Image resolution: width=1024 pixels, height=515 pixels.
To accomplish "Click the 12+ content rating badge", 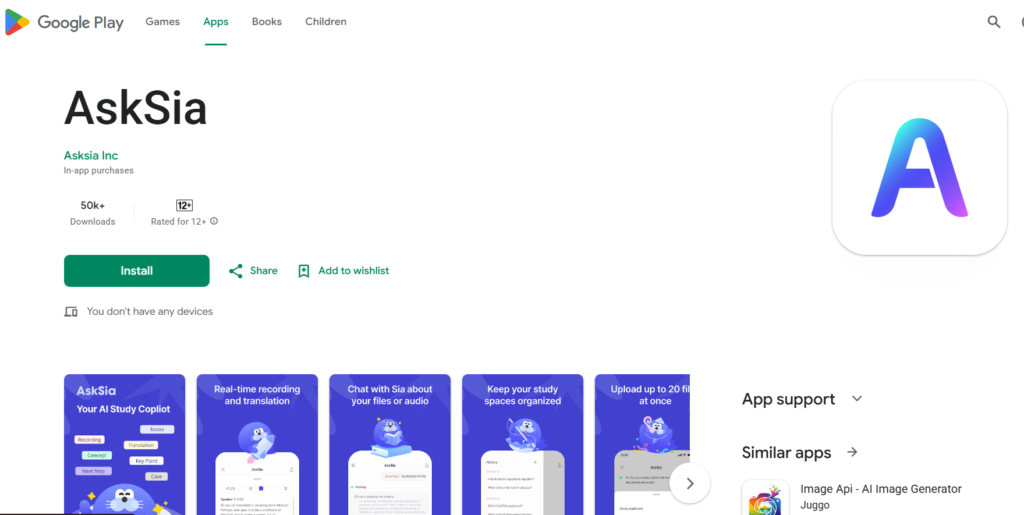I will point(184,205).
